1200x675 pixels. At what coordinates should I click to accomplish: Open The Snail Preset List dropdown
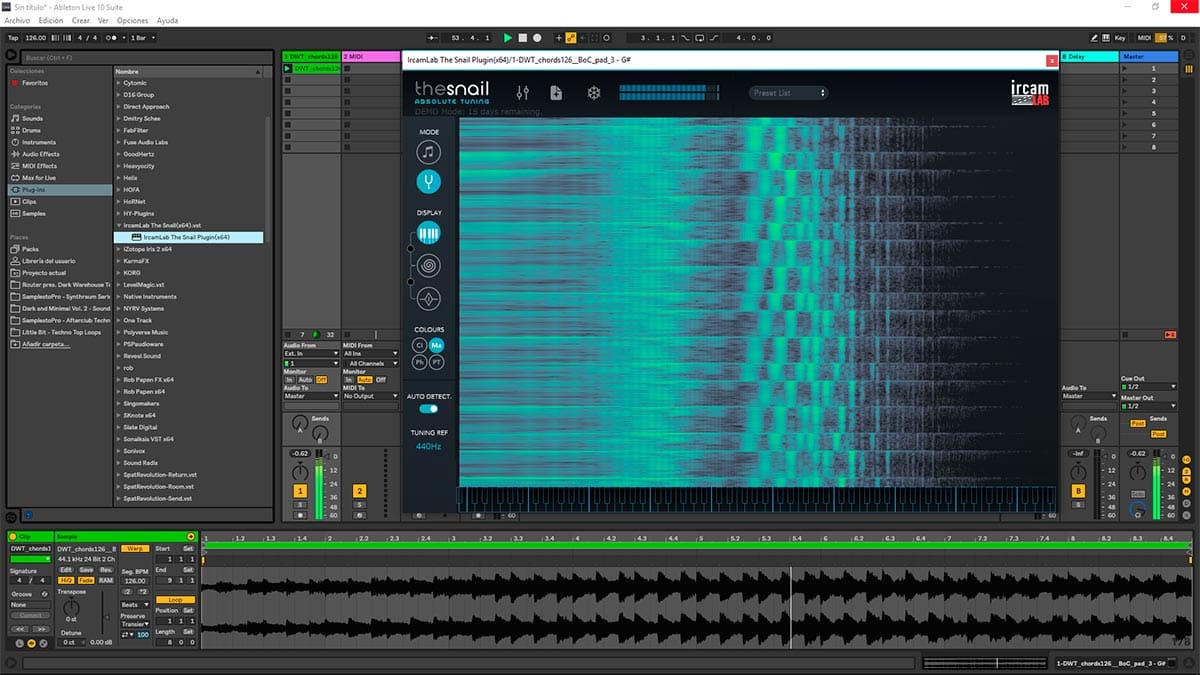pos(789,93)
